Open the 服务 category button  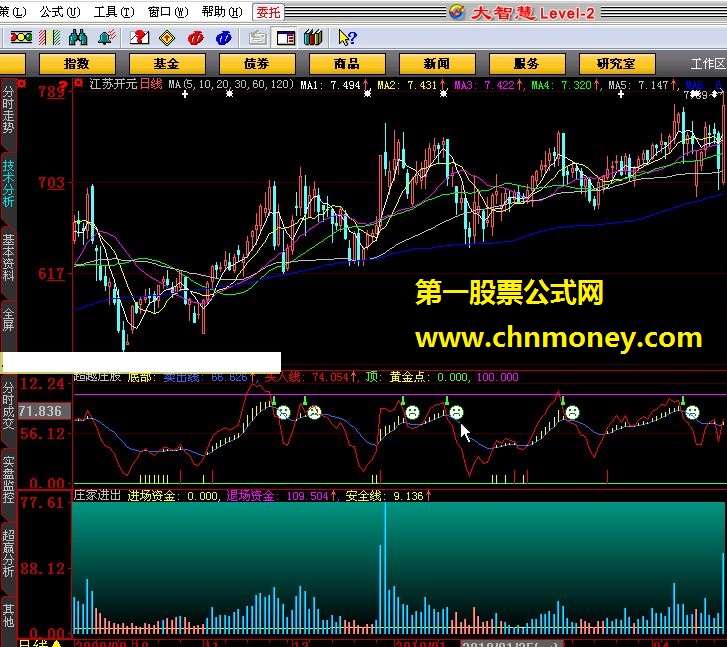pyautogui.click(x=527, y=64)
